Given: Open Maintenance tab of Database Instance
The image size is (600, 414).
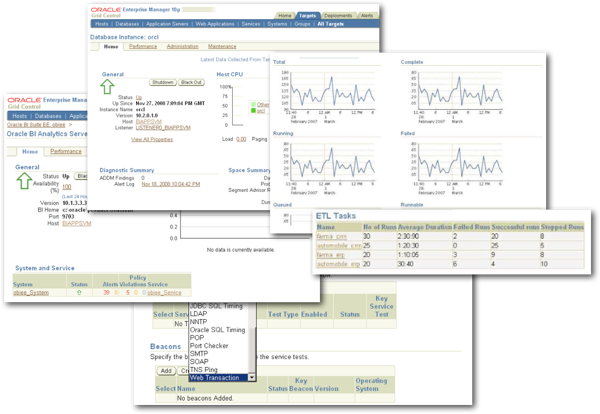Looking at the screenshot, I should (x=222, y=46).
